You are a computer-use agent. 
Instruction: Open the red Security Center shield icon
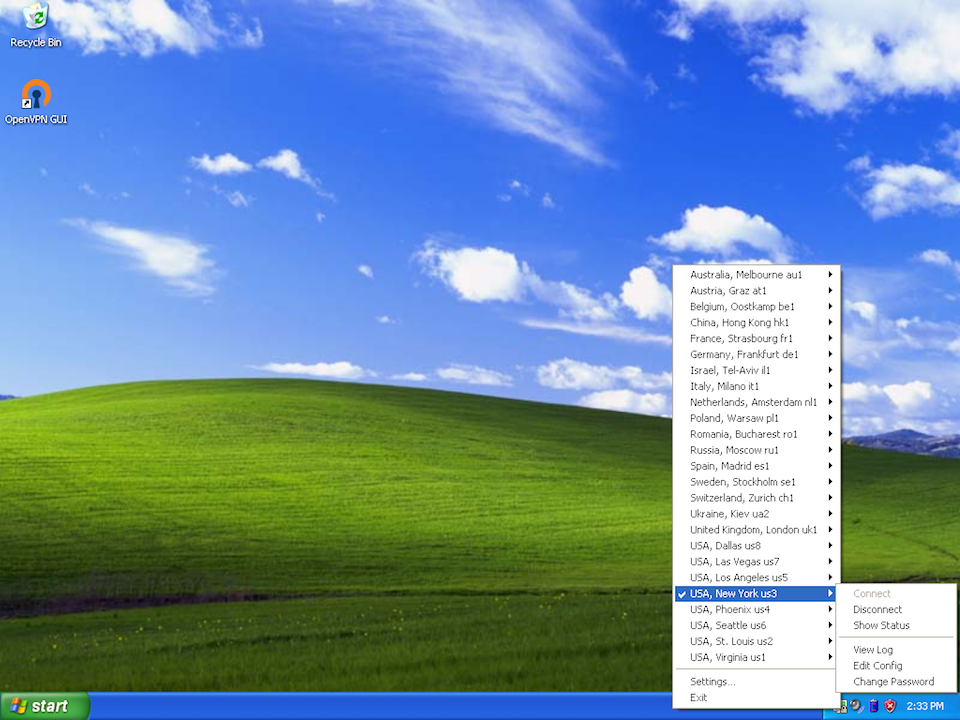[x=890, y=705]
